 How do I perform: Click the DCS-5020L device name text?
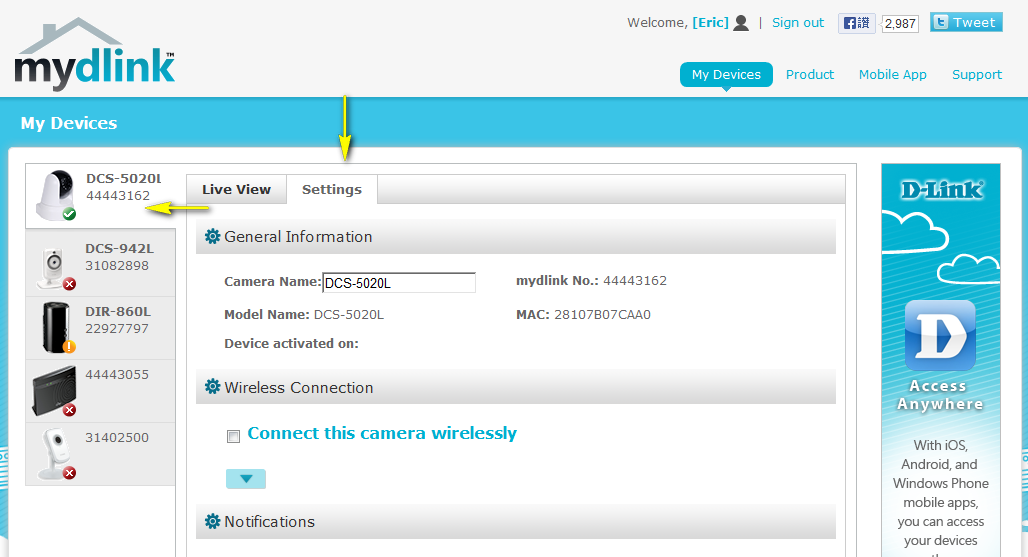(124, 178)
